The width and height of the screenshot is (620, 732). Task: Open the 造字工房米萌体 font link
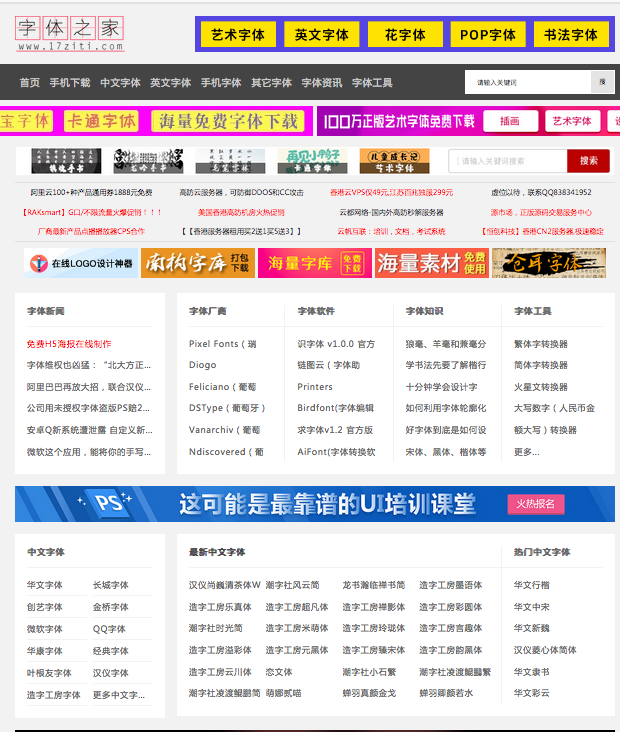(297, 628)
